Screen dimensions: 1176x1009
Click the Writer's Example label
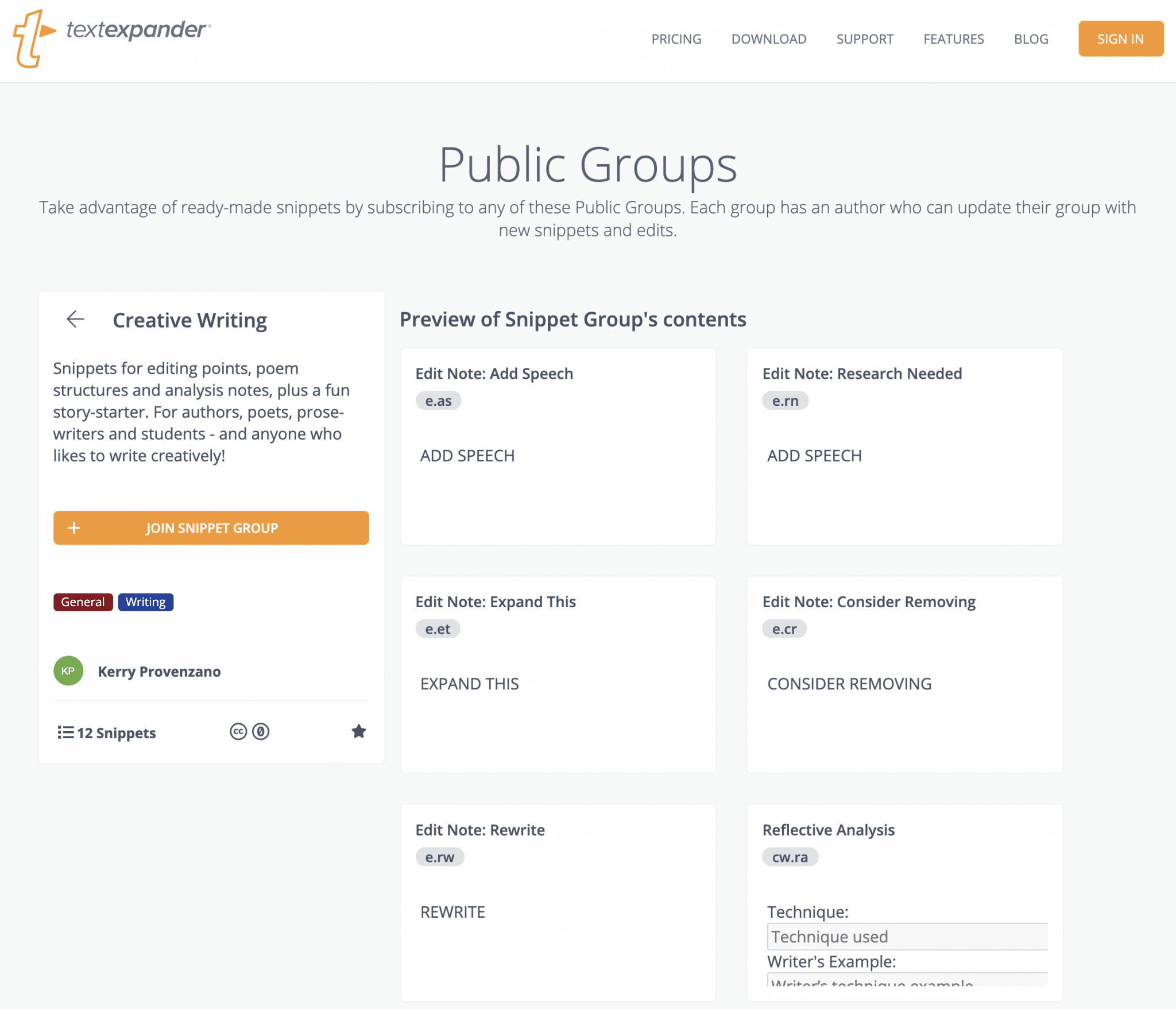click(x=831, y=961)
